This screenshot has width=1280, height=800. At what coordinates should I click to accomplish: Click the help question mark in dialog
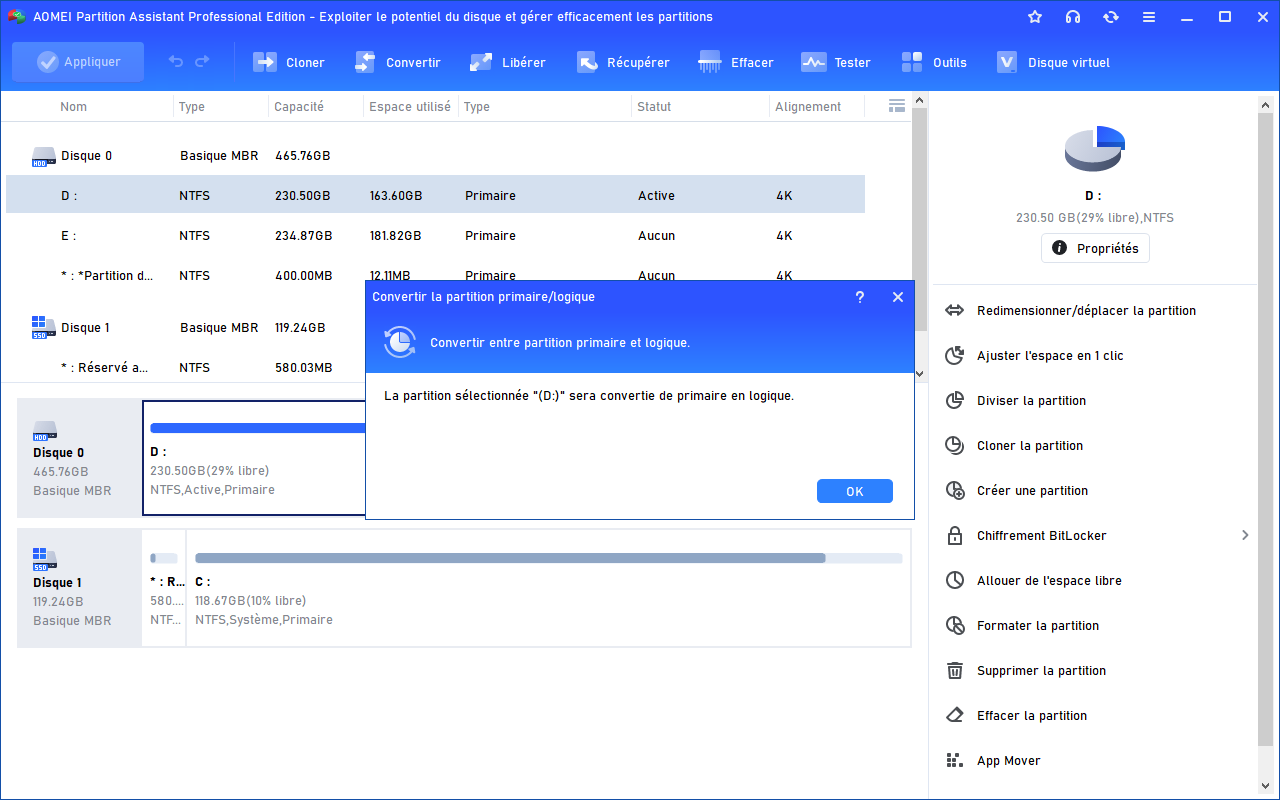[859, 297]
